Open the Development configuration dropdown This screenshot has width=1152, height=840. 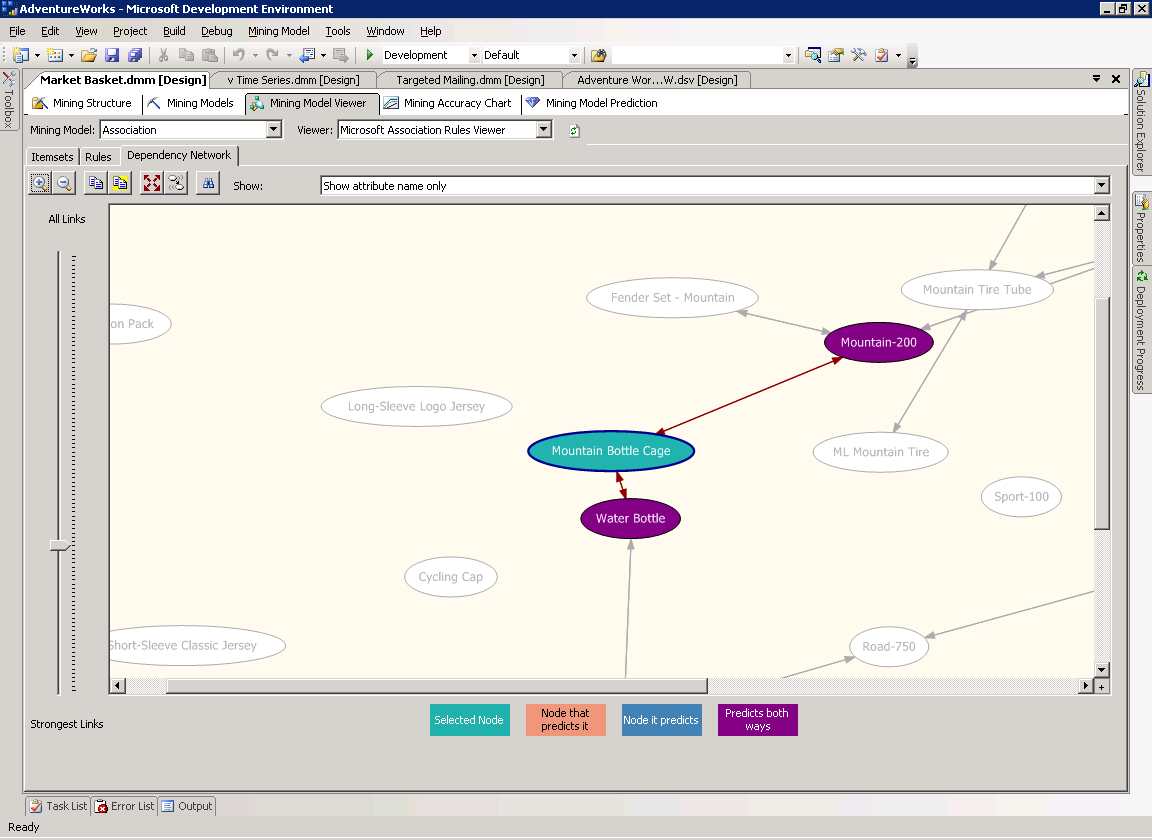(x=474, y=55)
